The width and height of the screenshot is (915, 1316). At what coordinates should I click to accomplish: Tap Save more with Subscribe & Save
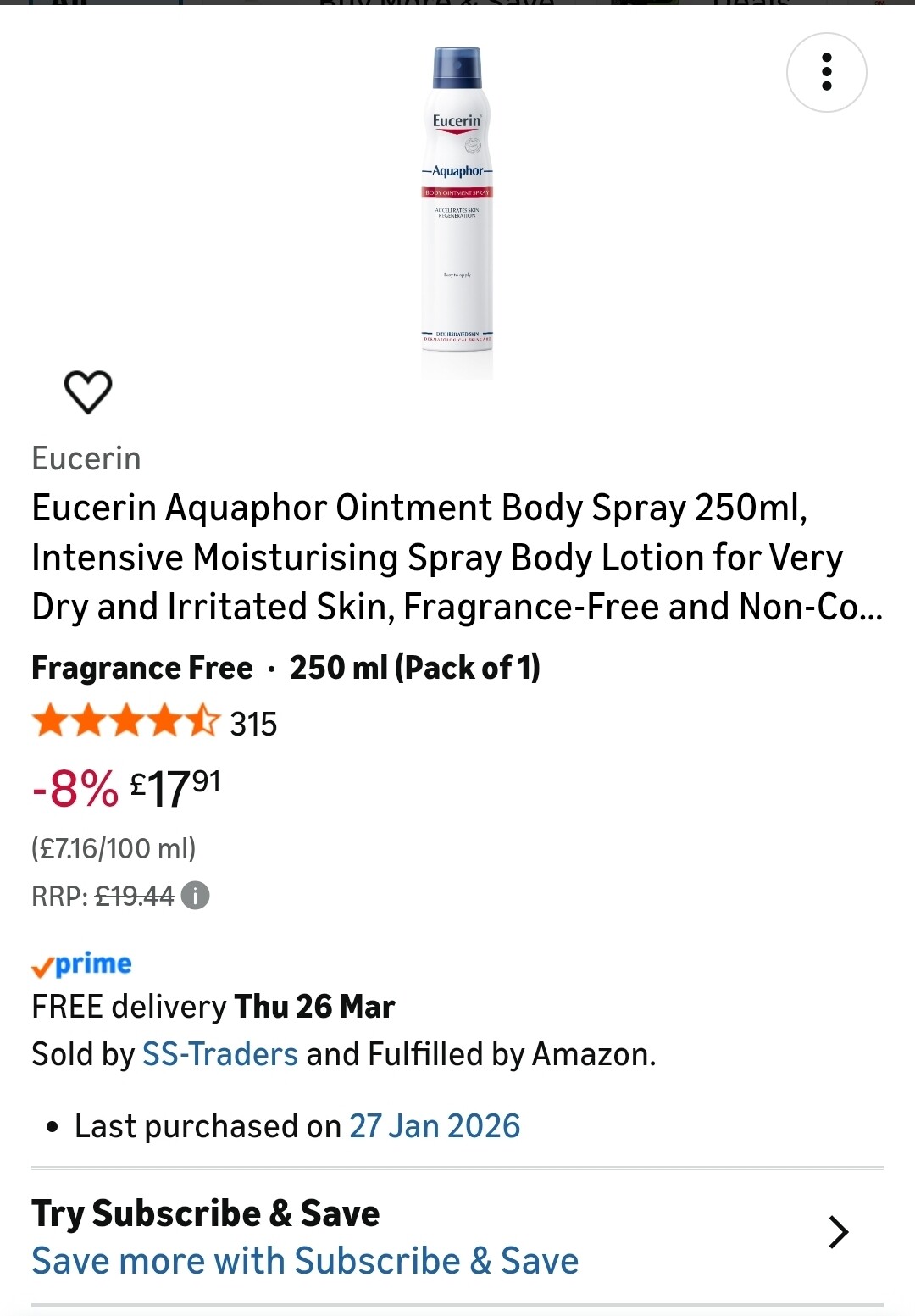(x=305, y=1261)
